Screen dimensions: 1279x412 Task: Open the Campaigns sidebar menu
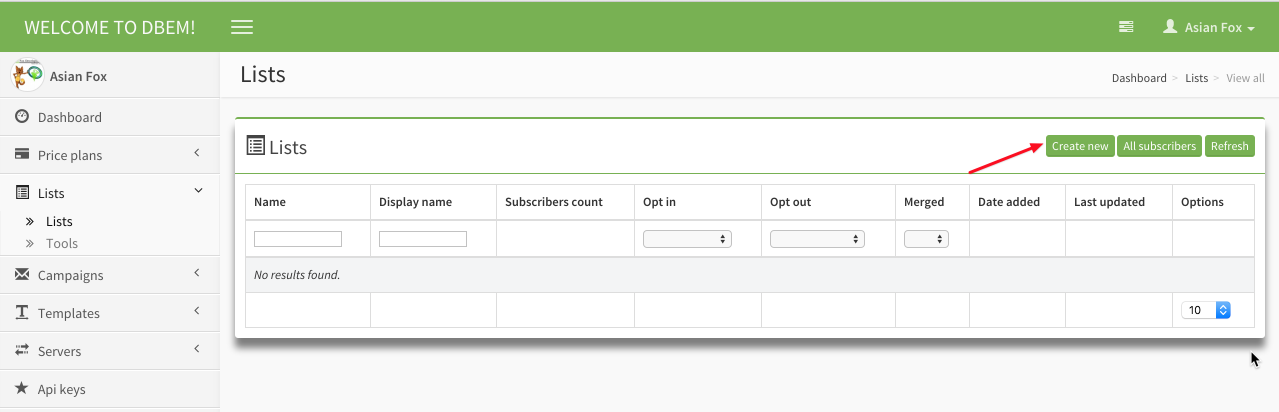[110, 275]
